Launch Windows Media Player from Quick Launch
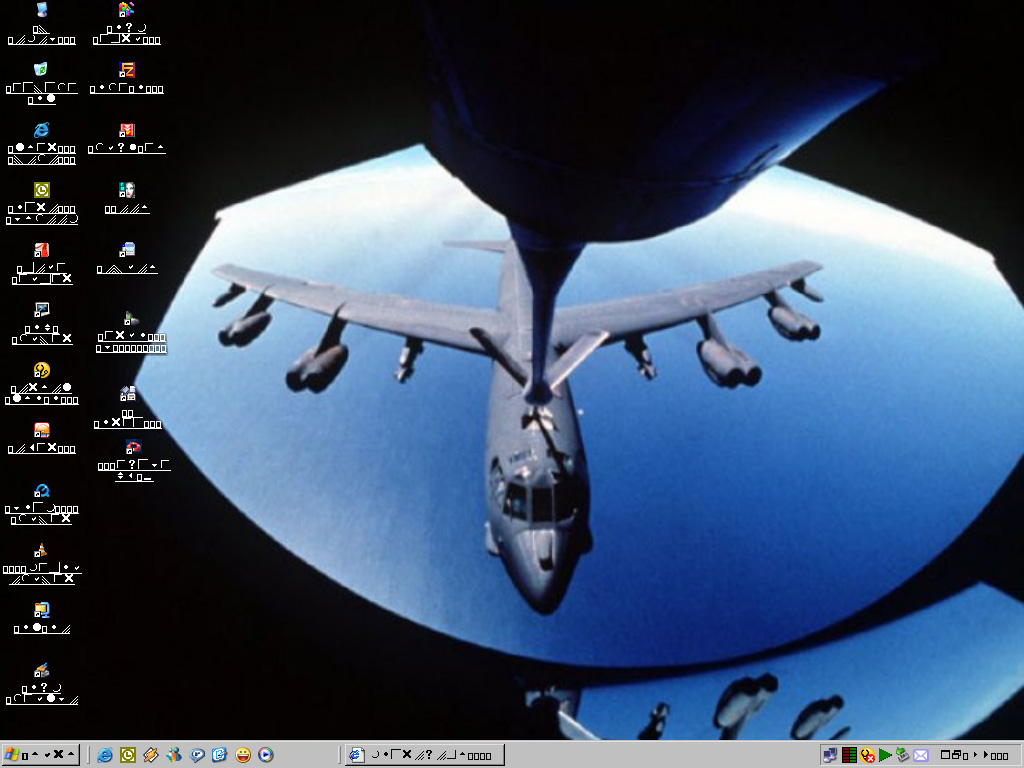The height and width of the screenshot is (768, 1024). [266, 755]
